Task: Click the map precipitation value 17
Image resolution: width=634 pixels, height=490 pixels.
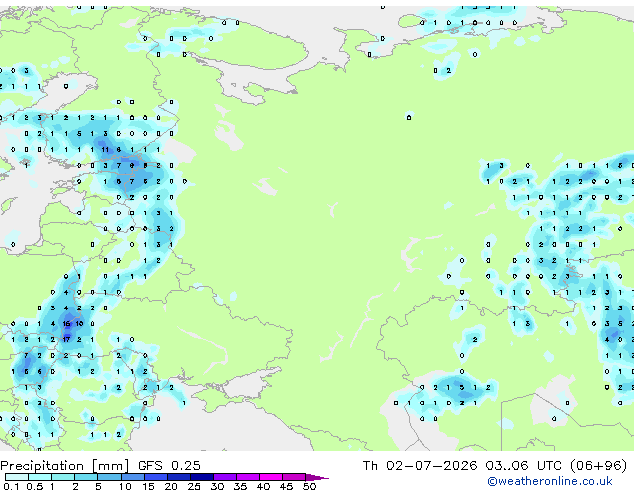Action: (x=66, y=340)
